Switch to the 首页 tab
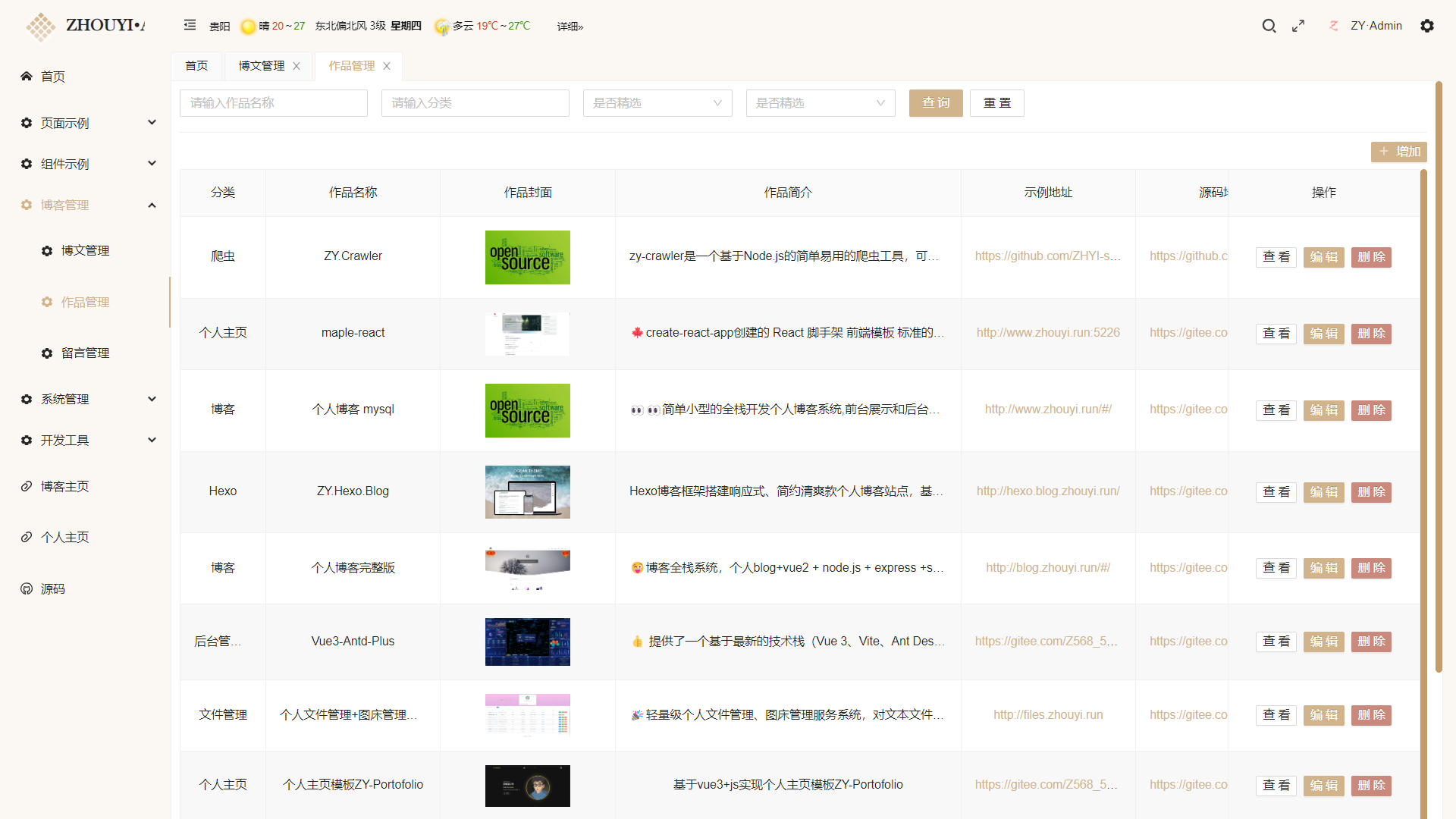The width and height of the screenshot is (1456, 819). (x=196, y=66)
